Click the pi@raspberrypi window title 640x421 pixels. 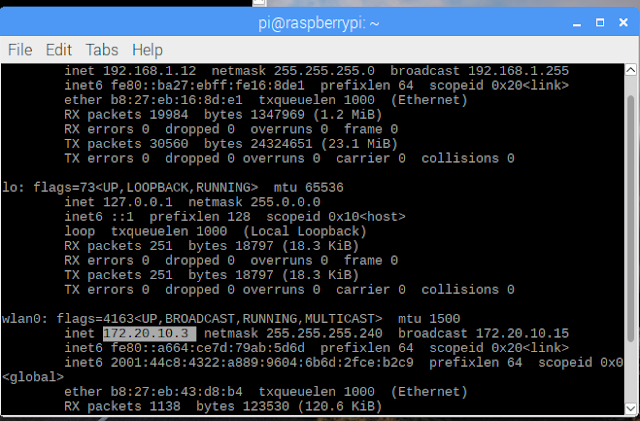coord(319,23)
